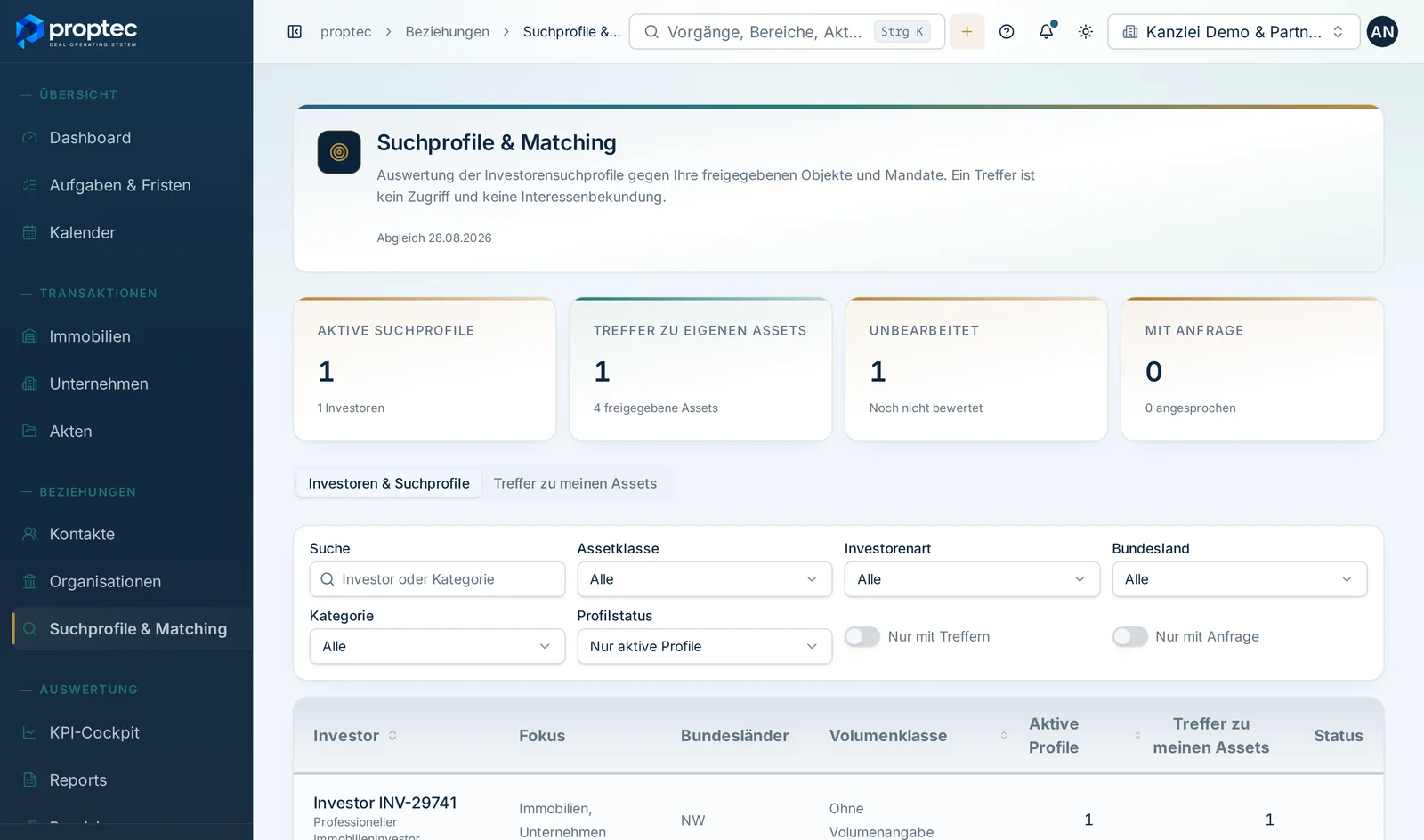Click the Aufgaben & Fristen checklist icon
The height and width of the screenshot is (840, 1424).
(29, 185)
